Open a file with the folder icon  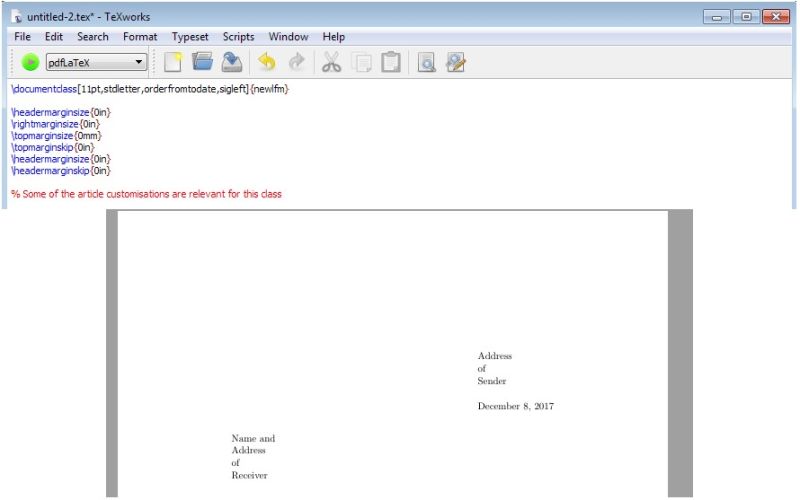coord(202,62)
